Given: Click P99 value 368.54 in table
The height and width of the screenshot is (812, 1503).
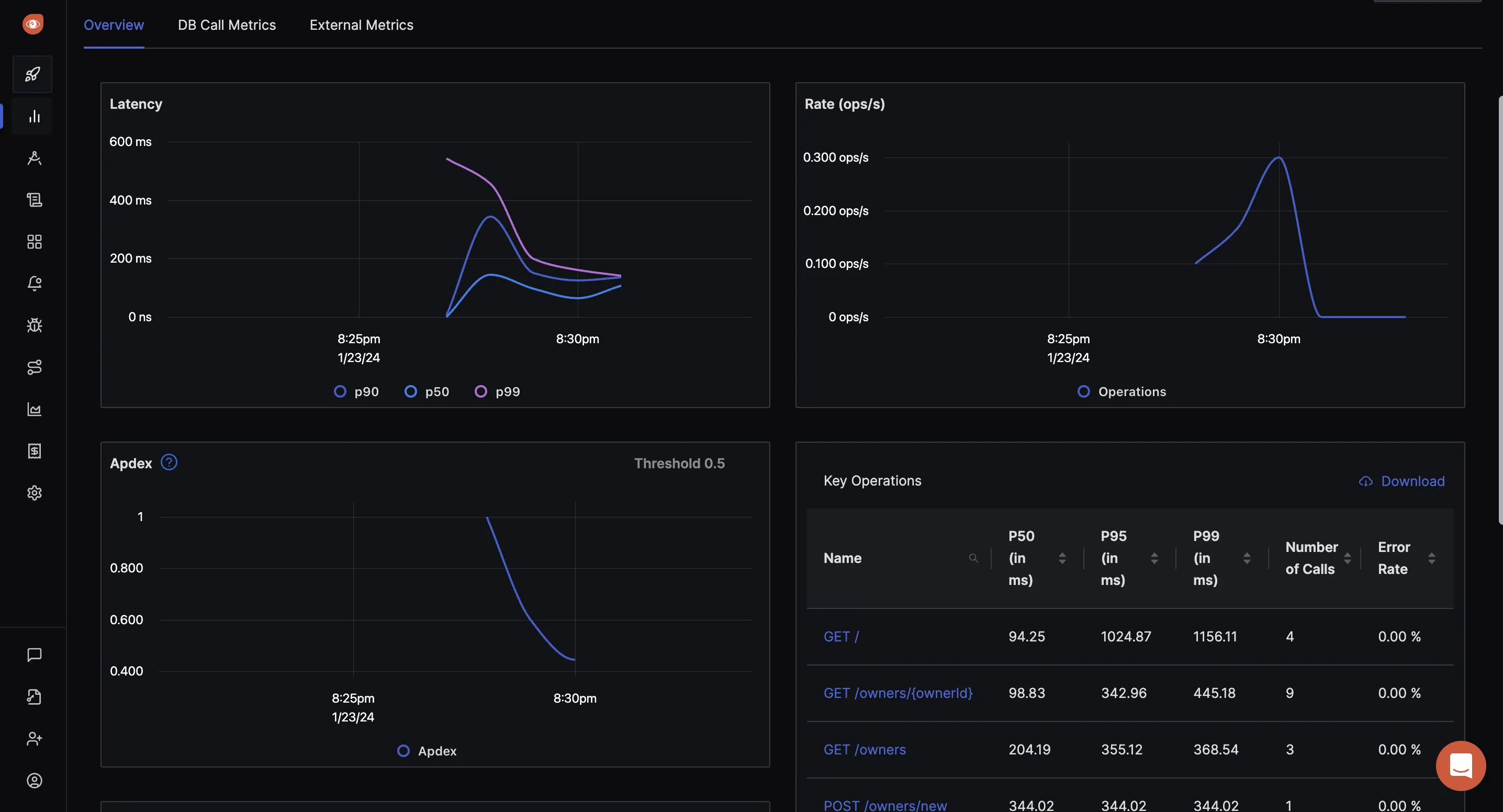Looking at the screenshot, I should click(x=1215, y=750).
